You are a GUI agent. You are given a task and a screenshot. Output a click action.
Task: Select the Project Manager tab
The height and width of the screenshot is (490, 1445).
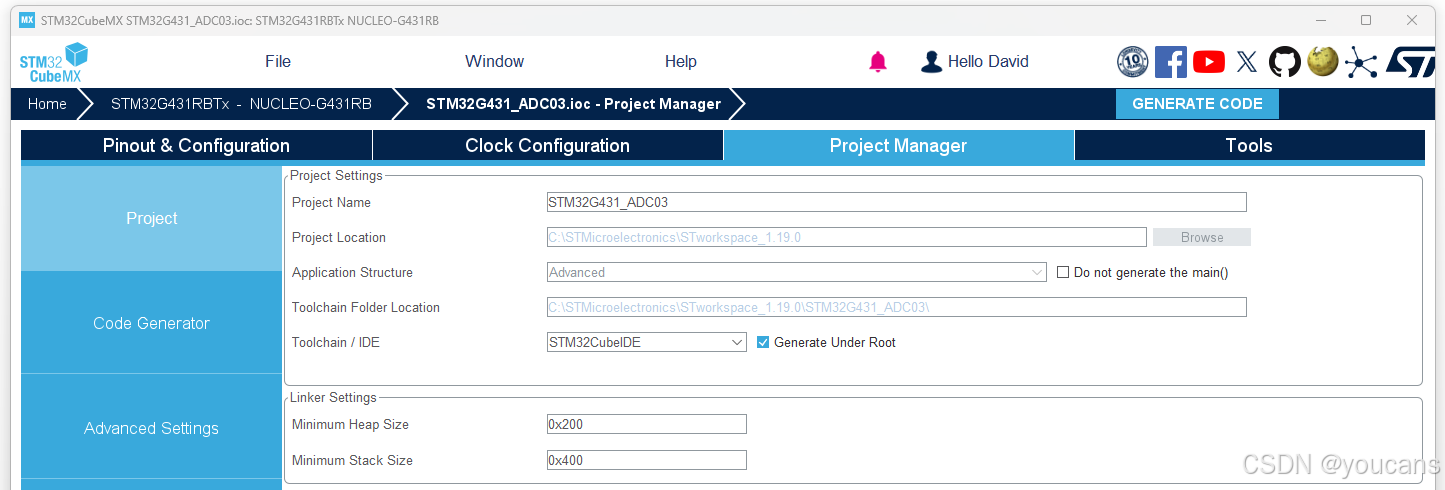899,146
